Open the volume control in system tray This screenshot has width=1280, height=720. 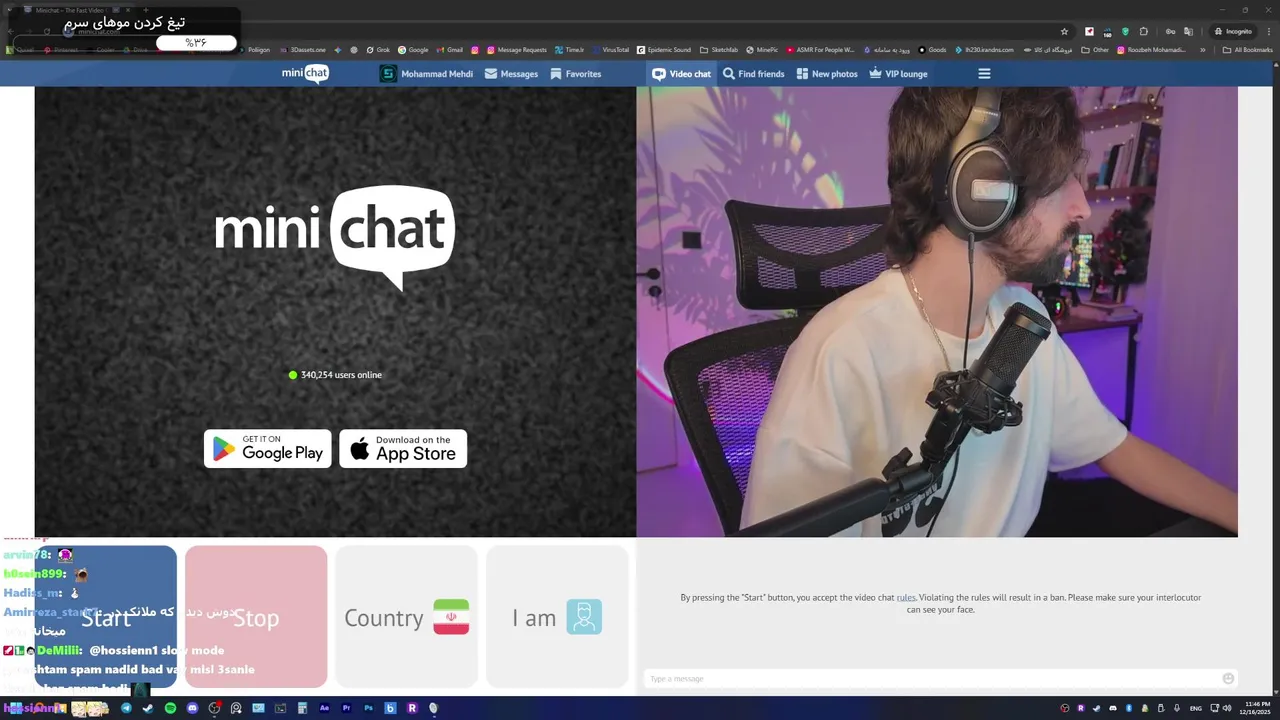[x=1227, y=708]
